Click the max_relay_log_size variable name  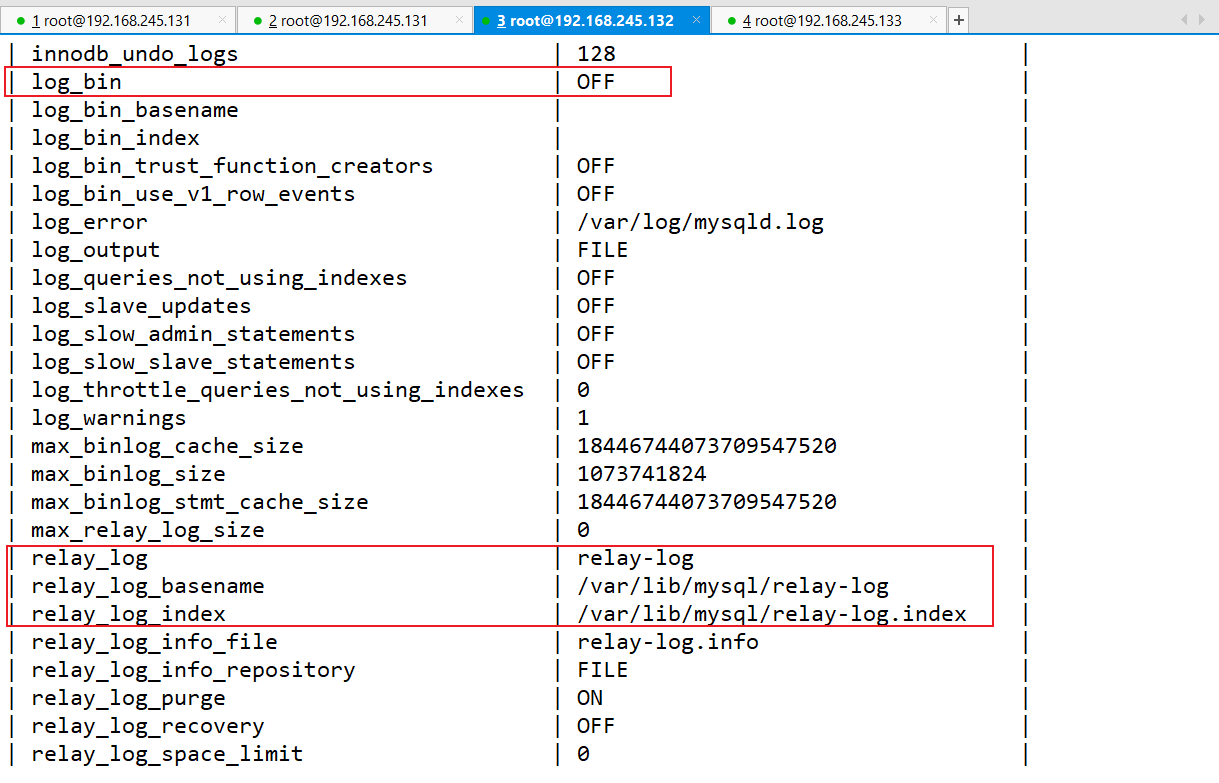[x=147, y=530]
